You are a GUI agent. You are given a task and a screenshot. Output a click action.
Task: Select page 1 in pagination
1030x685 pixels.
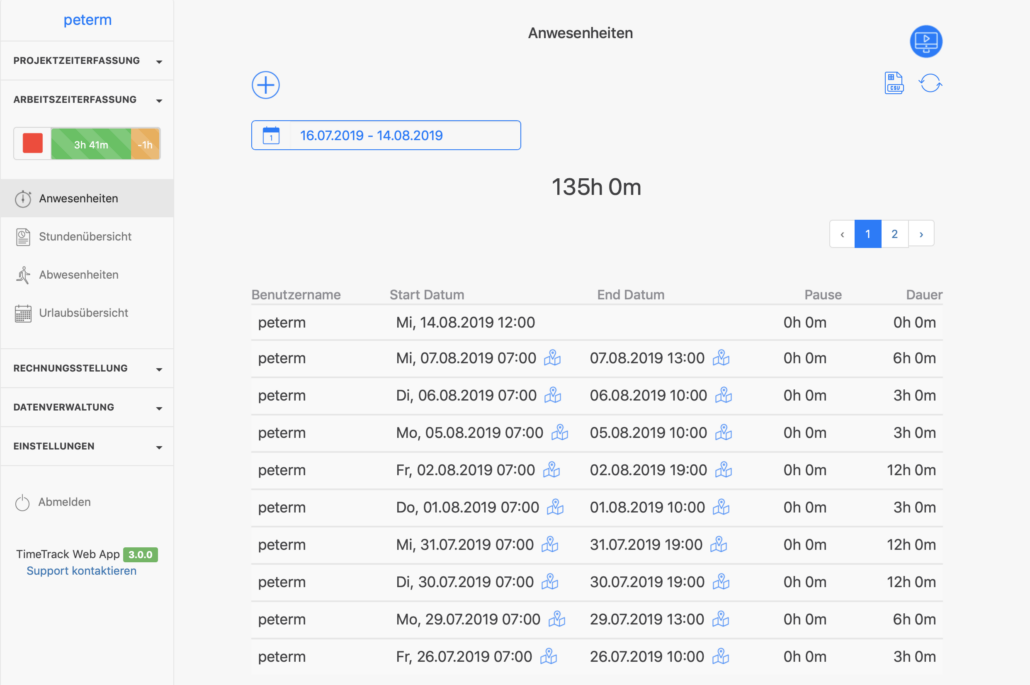coord(868,234)
